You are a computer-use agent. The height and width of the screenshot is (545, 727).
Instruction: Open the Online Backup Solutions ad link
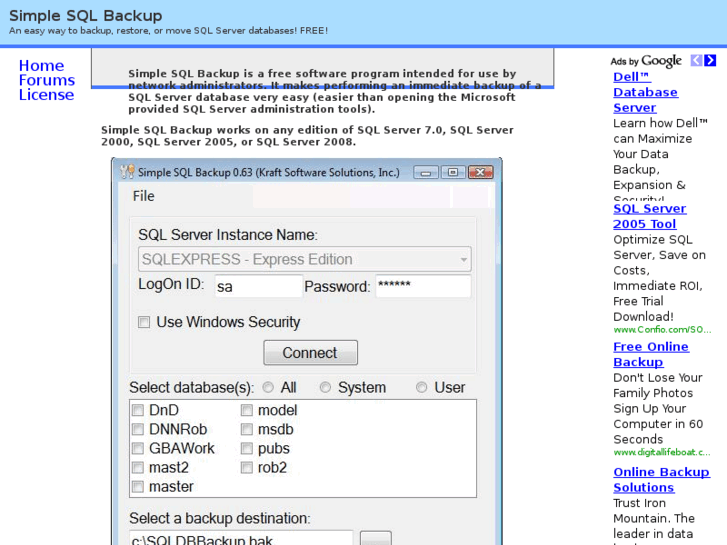click(662, 480)
